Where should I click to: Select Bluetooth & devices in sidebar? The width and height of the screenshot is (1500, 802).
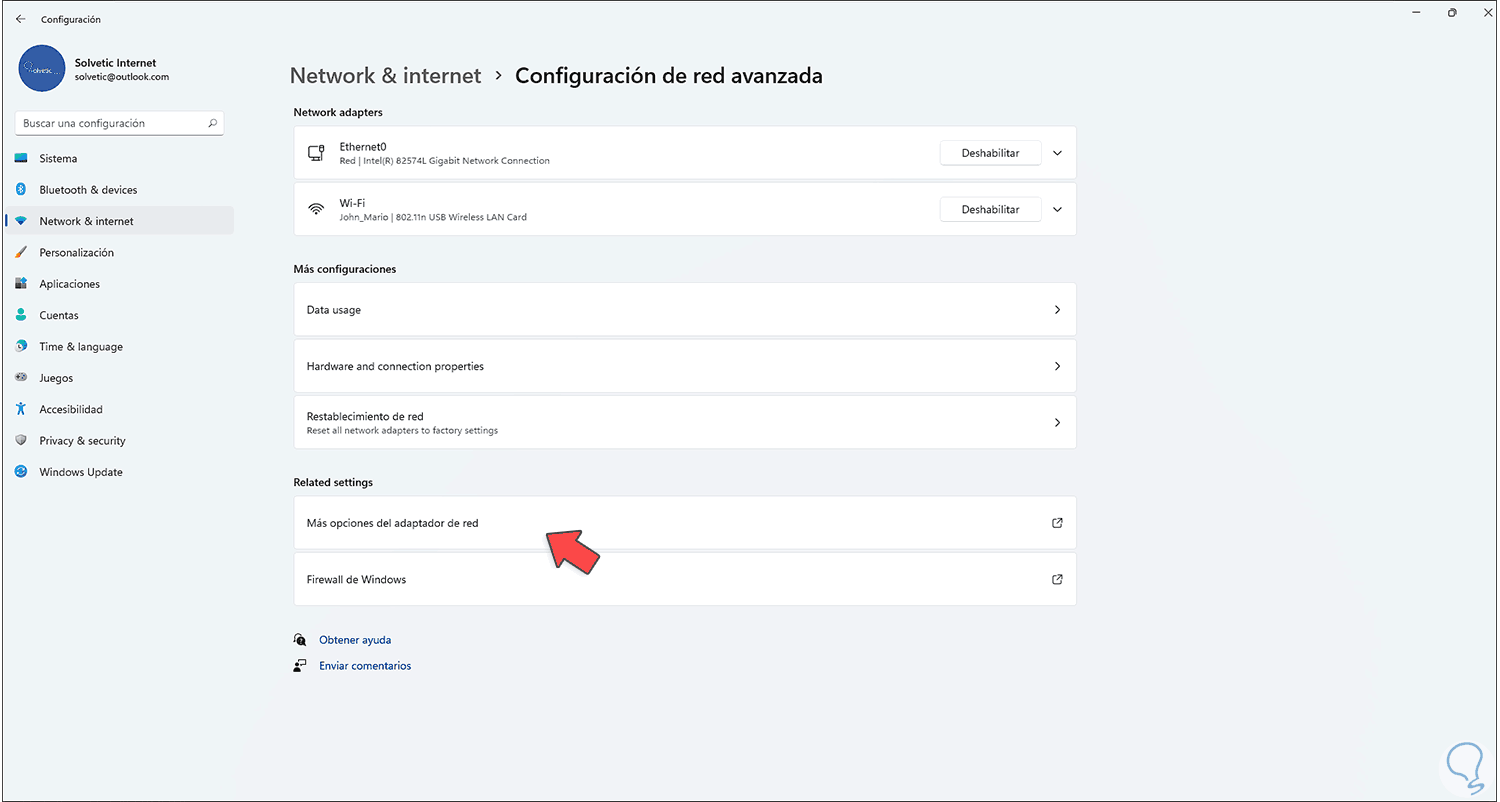tap(88, 190)
